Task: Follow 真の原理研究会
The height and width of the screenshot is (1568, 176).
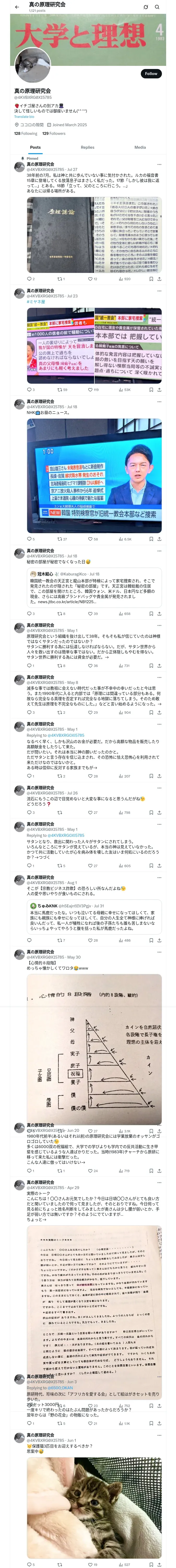Action: 150,74
